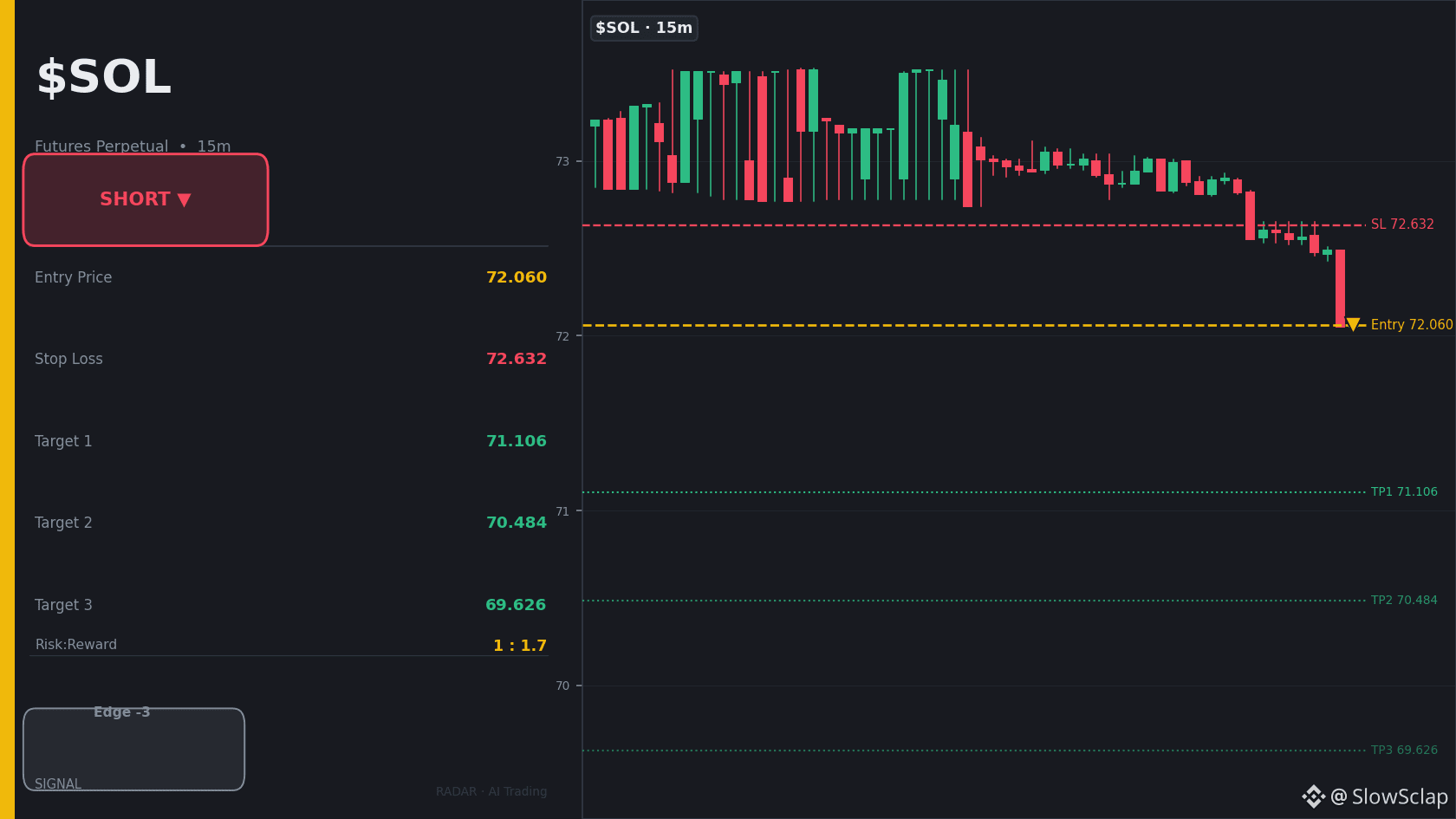Click the Entry 72.060 chart line label
1456x819 pixels.
(x=1412, y=325)
